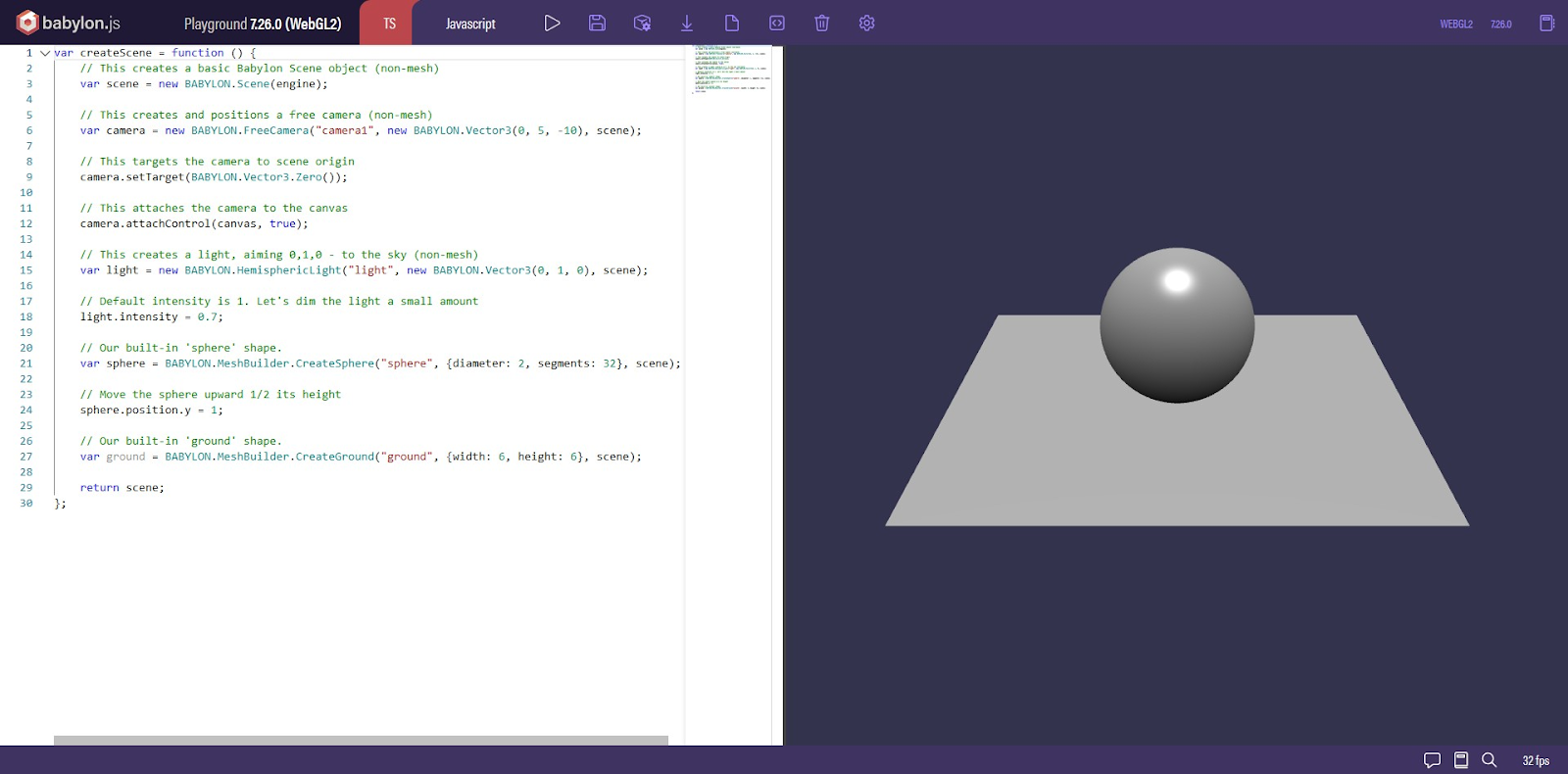Click the Save floppy disk icon
This screenshot has width=1568, height=774.
(597, 23)
